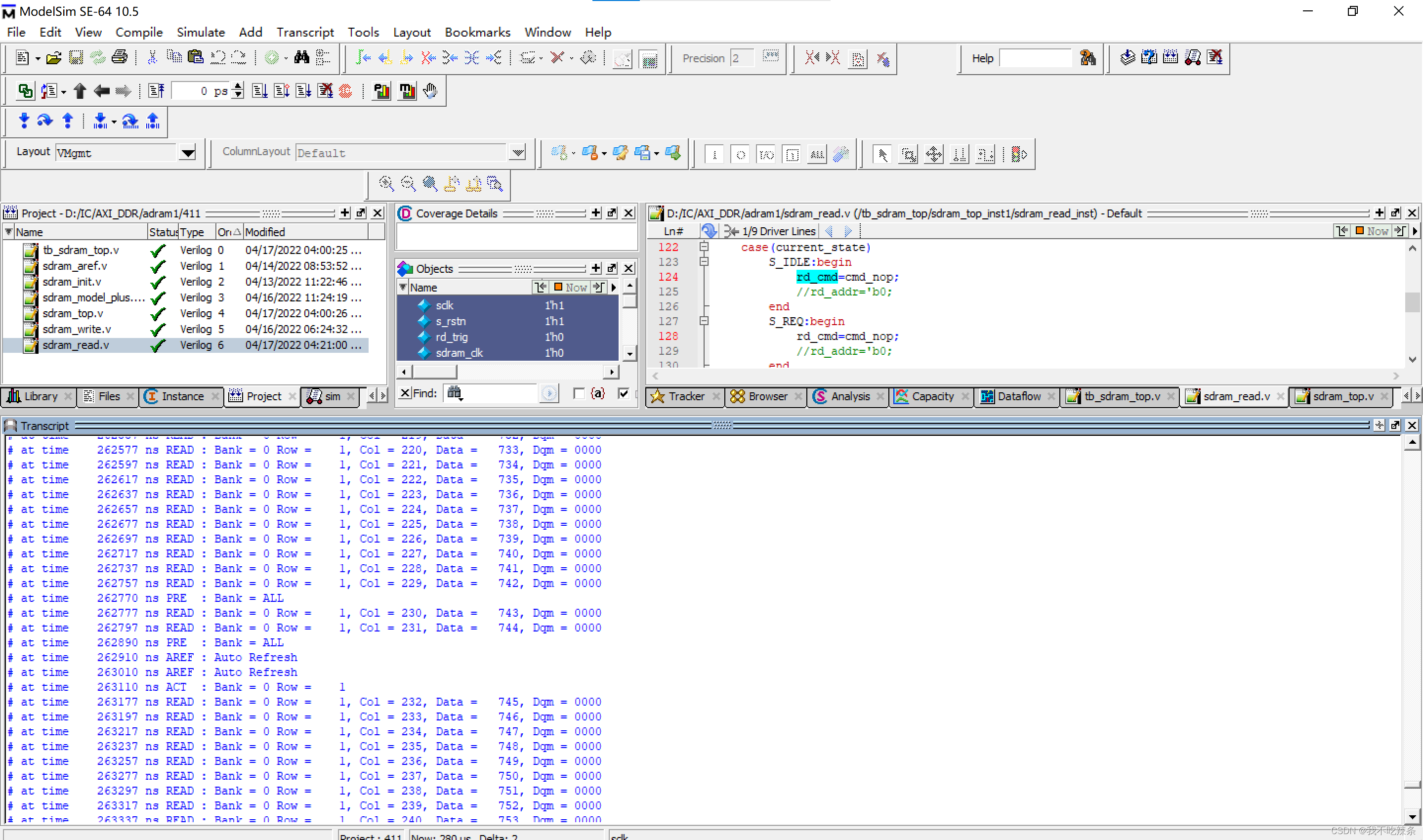
Task: Open the Simulate menu
Action: click(x=201, y=32)
